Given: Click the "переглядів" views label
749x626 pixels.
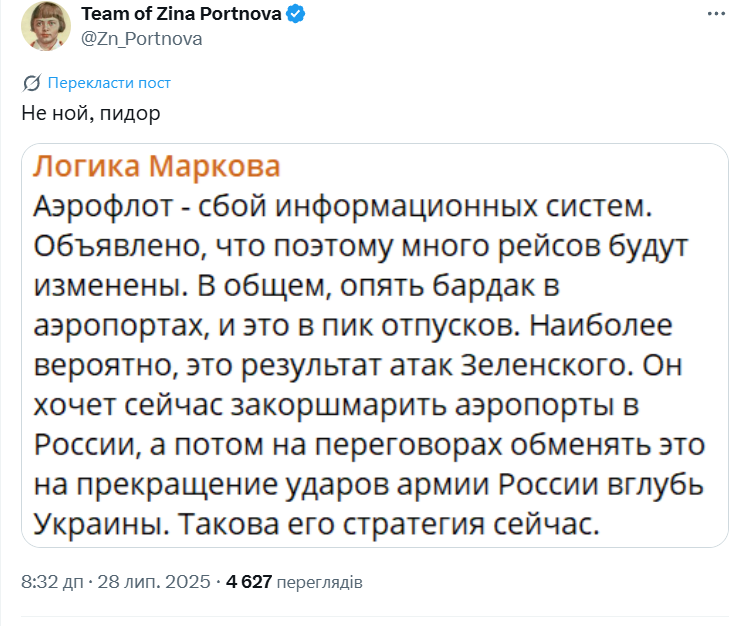Looking at the screenshot, I should [x=320, y=581].
